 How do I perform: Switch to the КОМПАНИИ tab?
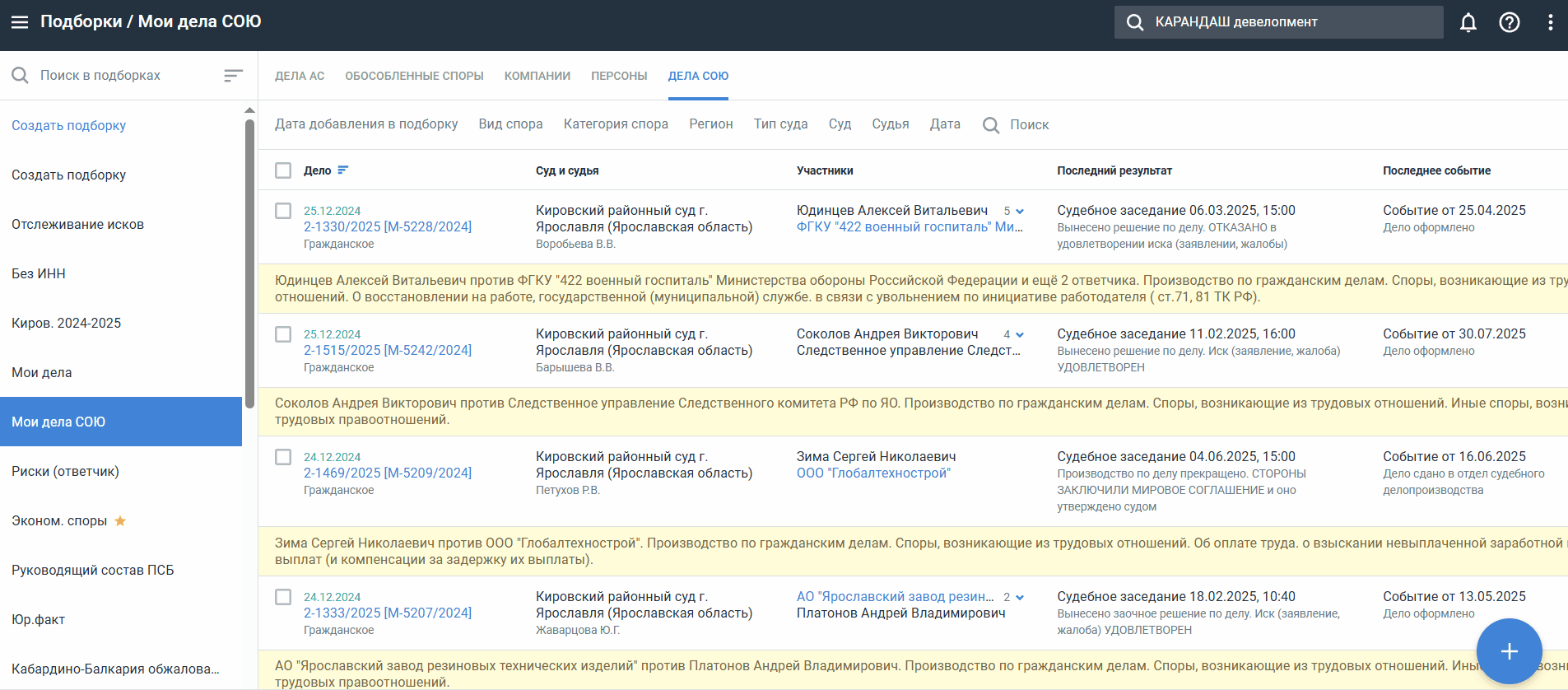pyautogui.click(x=537, y=76)
